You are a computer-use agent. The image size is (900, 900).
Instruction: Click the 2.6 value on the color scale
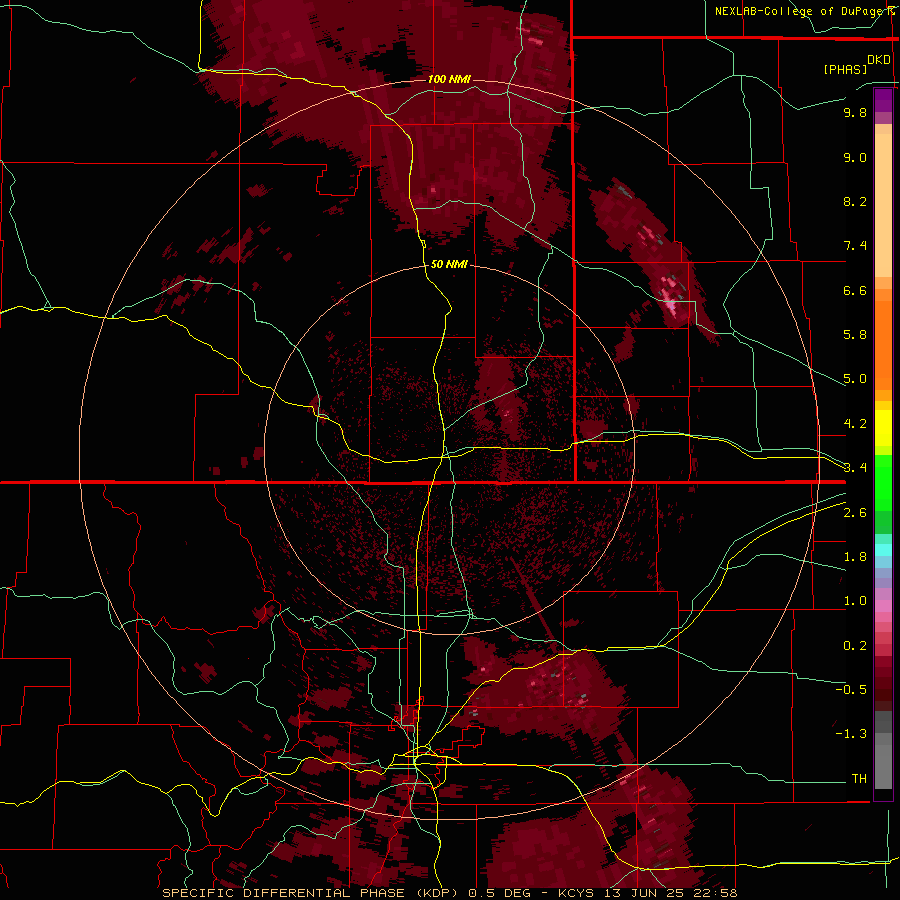click(x=855, y=513)
